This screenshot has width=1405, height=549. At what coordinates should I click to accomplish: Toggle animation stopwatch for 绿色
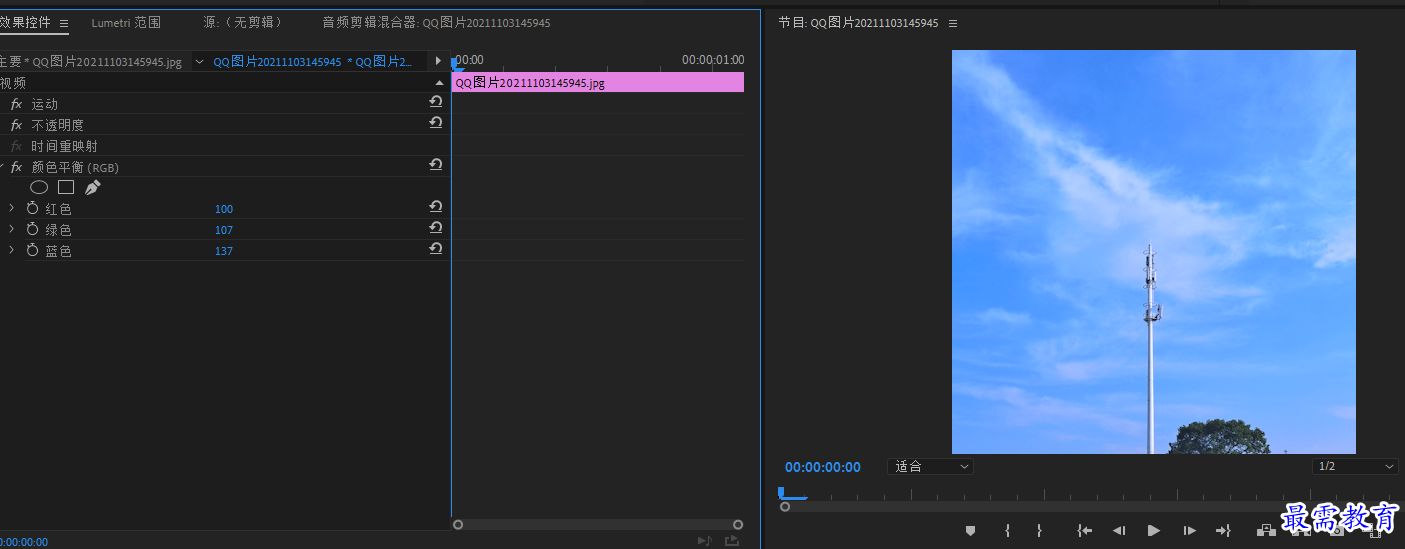32,229
